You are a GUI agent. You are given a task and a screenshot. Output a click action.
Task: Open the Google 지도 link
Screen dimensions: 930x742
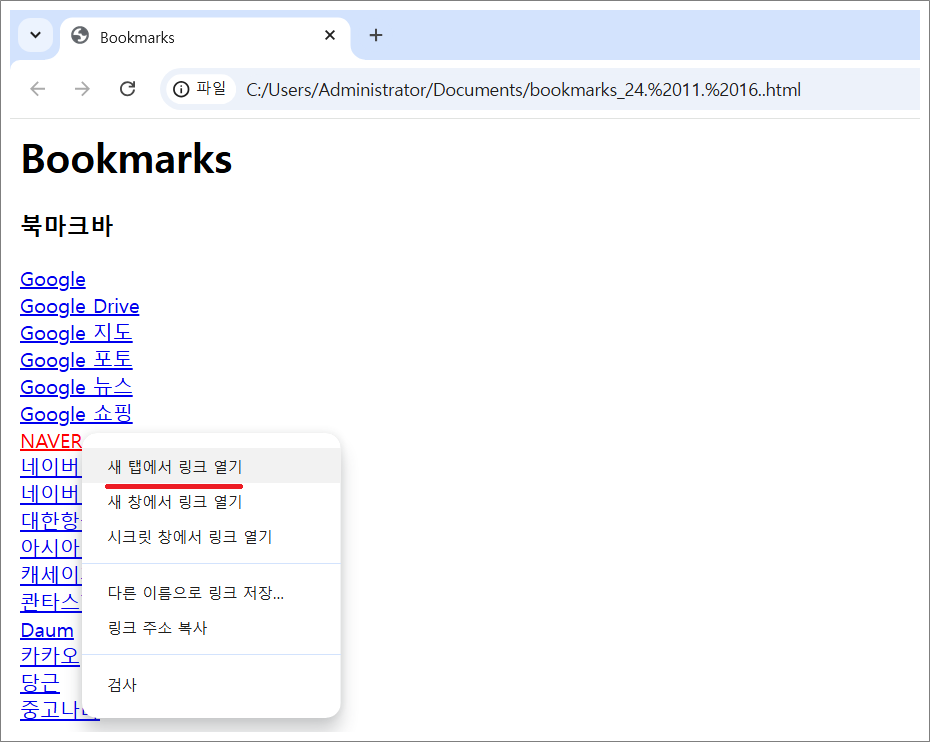point(77,333)
